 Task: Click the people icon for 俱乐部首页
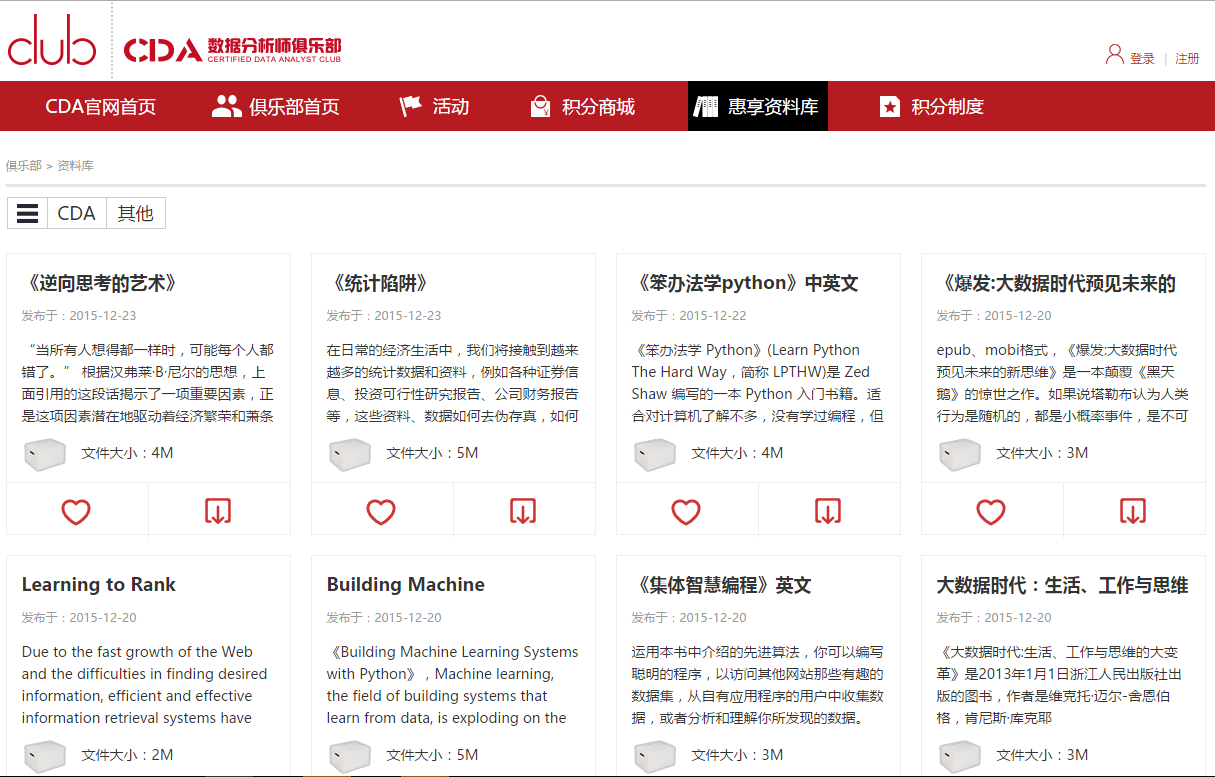[227, 106]
